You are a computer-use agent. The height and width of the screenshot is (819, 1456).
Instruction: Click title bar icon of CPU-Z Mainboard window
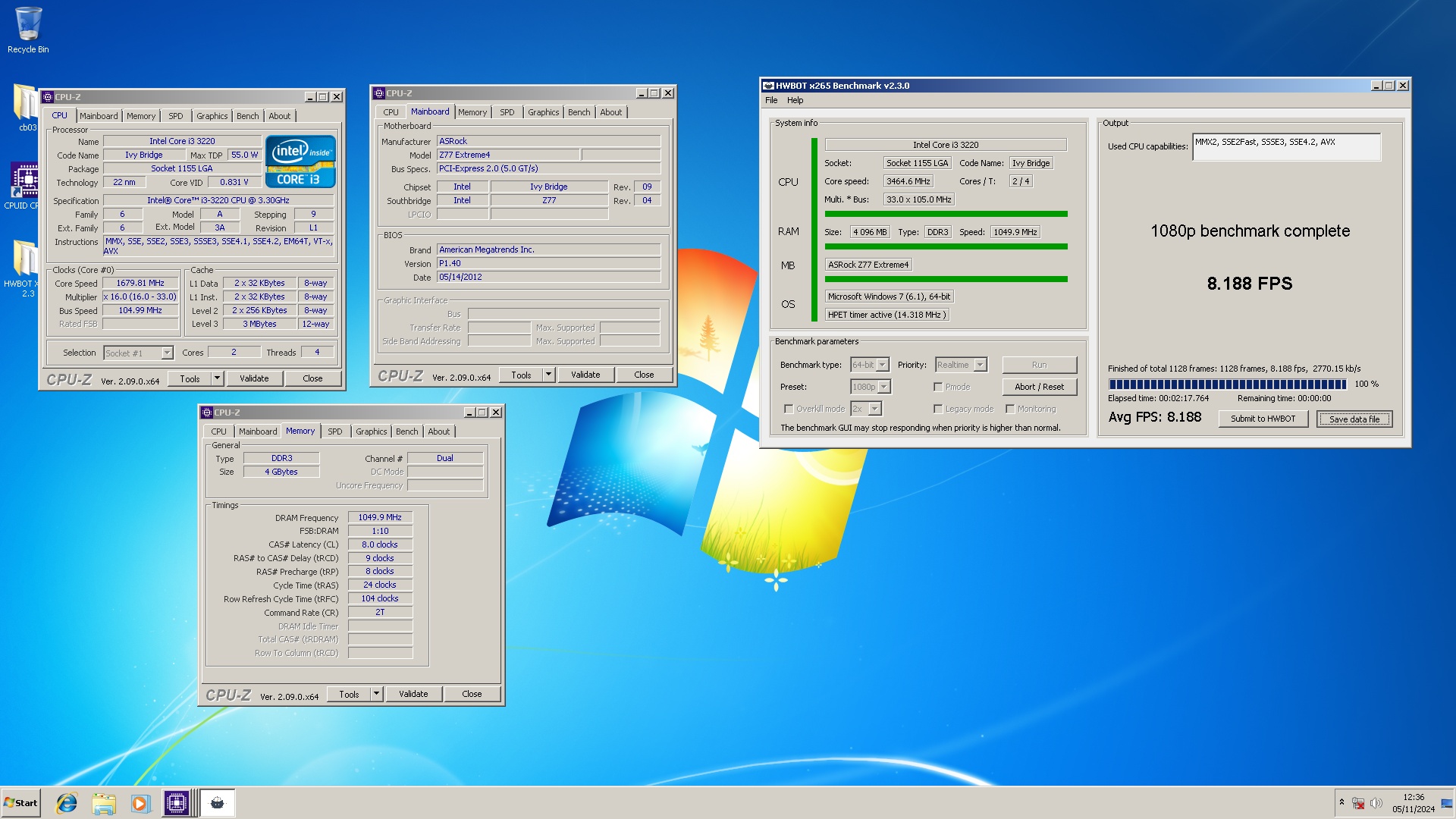click(x=379, y=93)
